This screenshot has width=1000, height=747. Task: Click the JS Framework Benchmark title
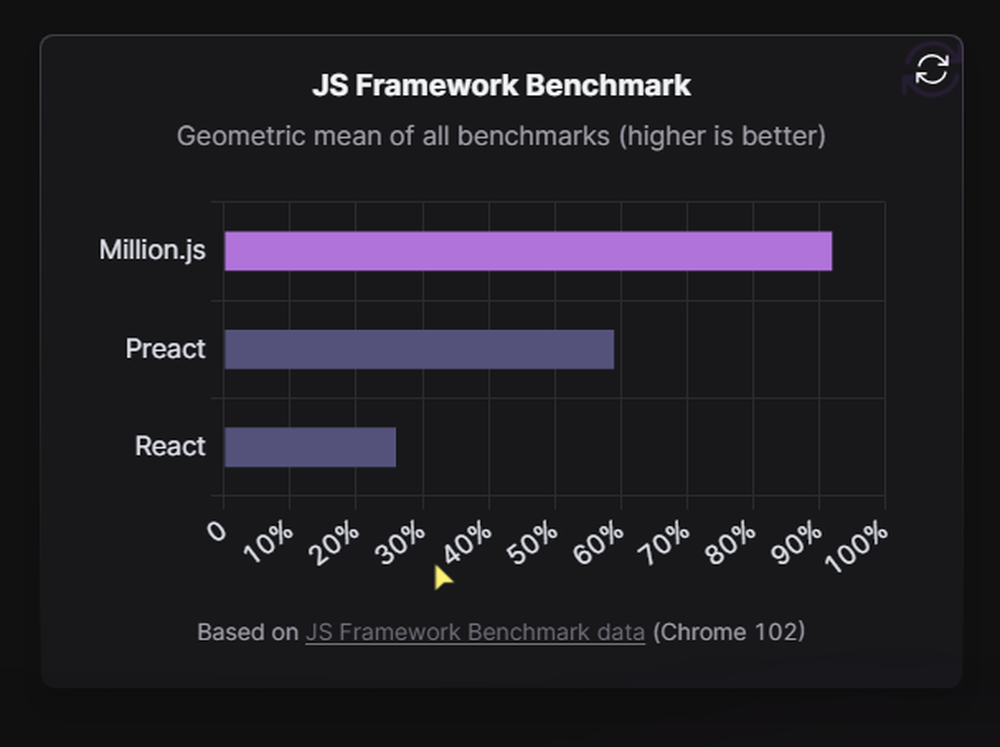(500, 85)
